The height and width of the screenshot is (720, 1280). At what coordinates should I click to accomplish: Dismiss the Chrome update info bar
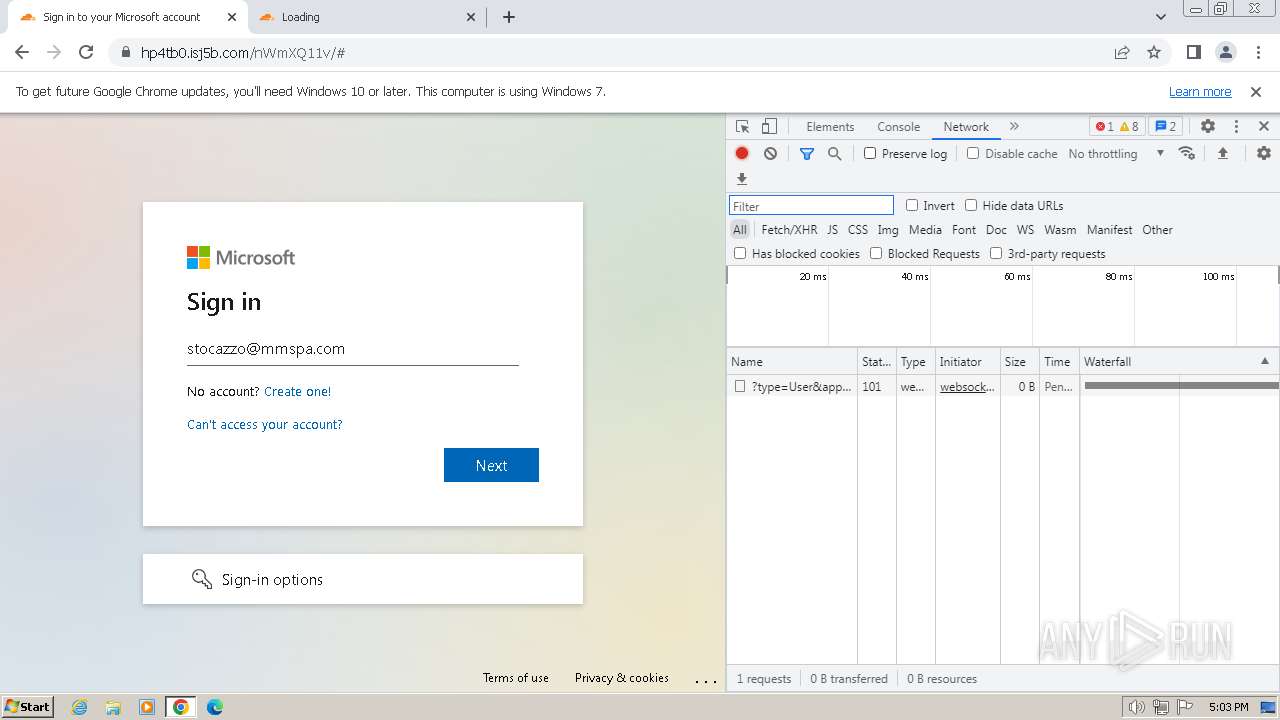coord(1256,91)
